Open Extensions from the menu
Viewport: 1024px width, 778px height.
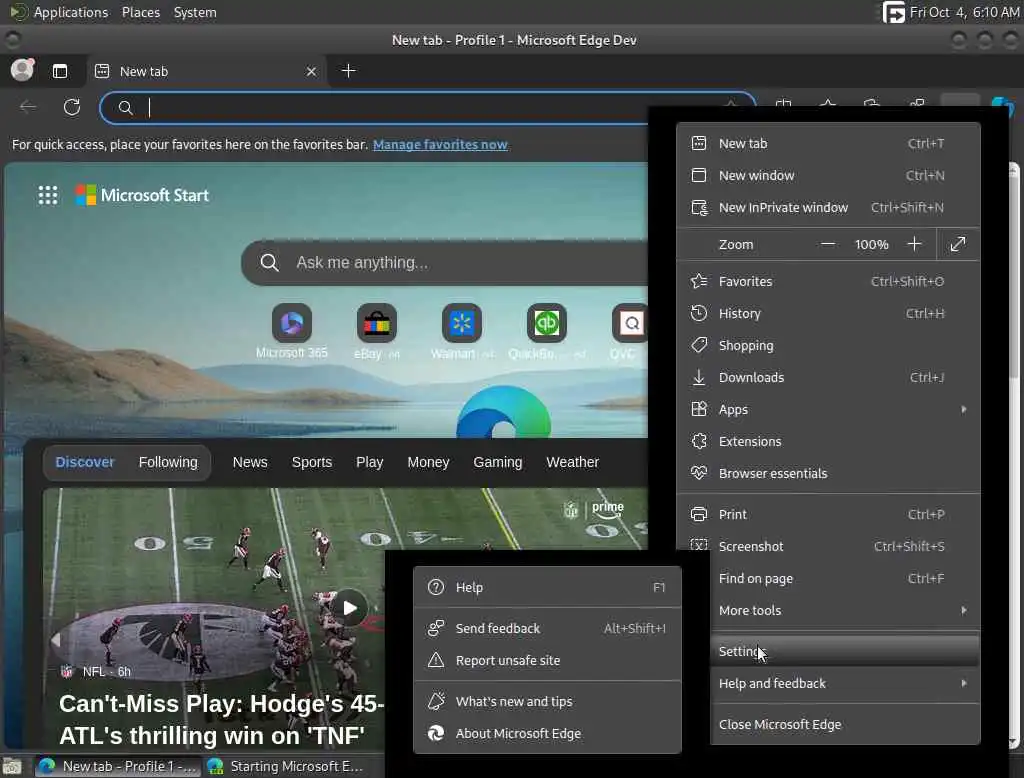coord(828,441)
